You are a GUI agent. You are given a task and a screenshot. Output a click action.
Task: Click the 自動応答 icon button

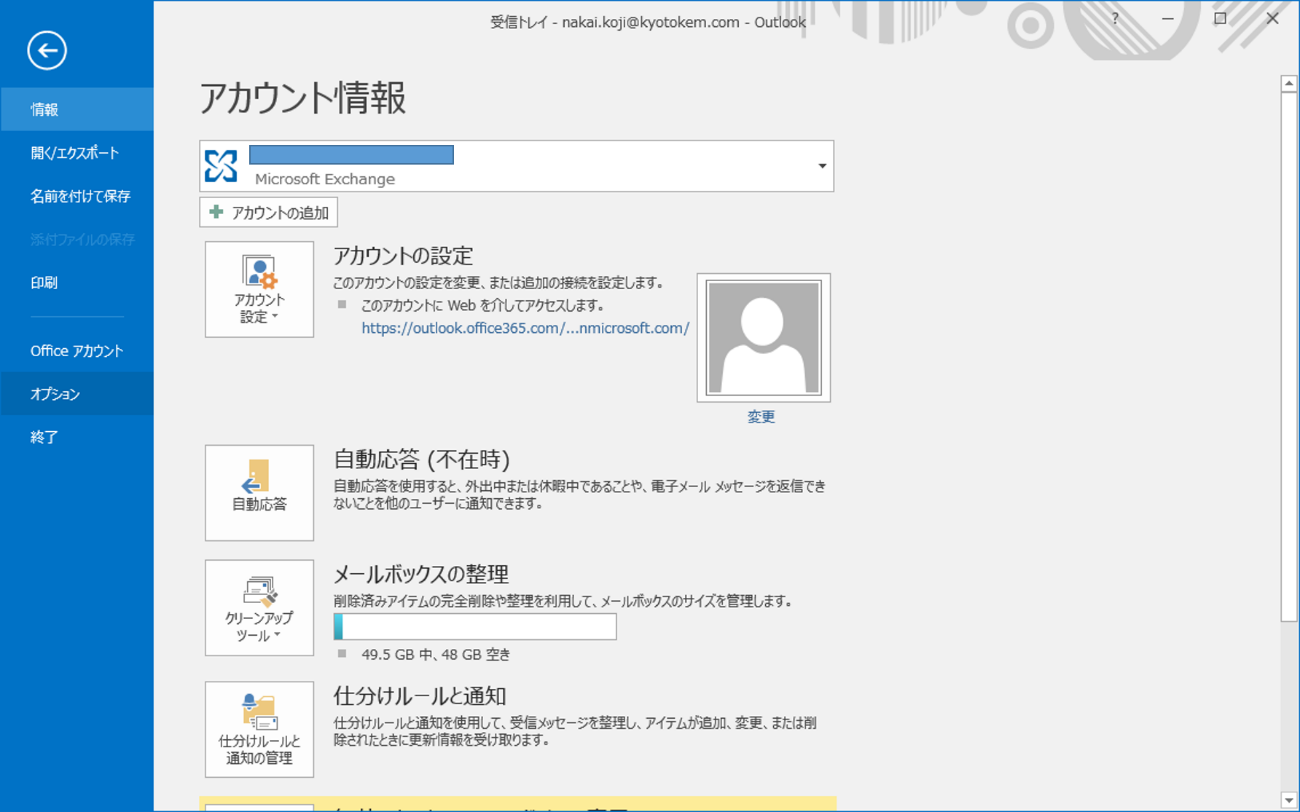[259, 492]
